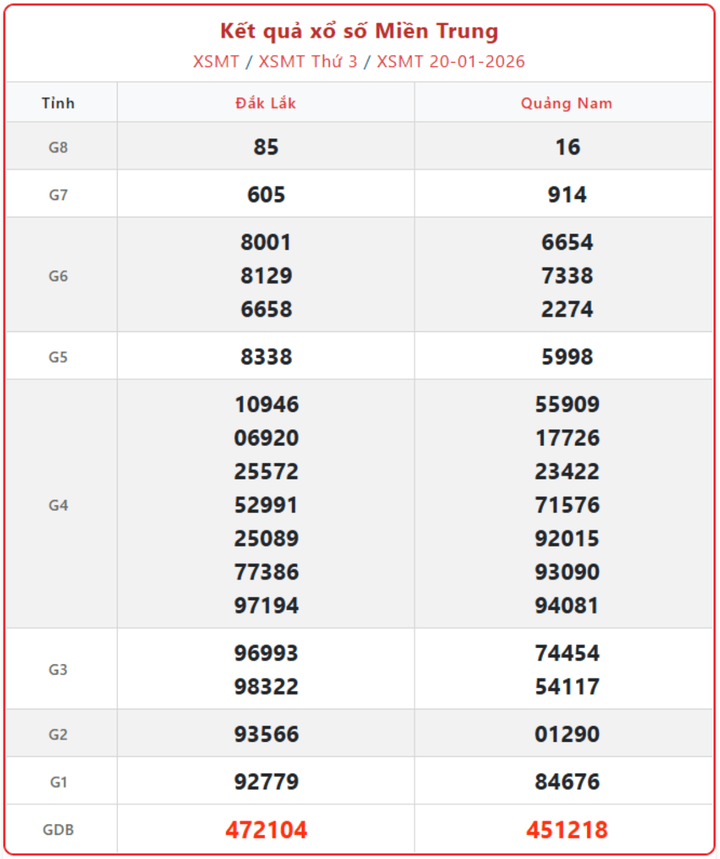720x859 pixels.
Task: Click the G3 number 54117
Action: click(x=566, y=687)
